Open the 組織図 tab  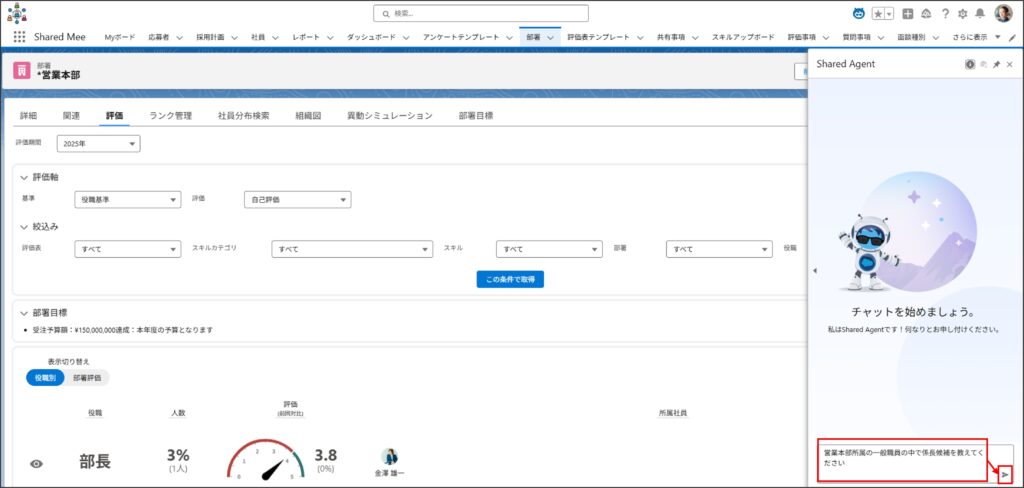[308, 115]
